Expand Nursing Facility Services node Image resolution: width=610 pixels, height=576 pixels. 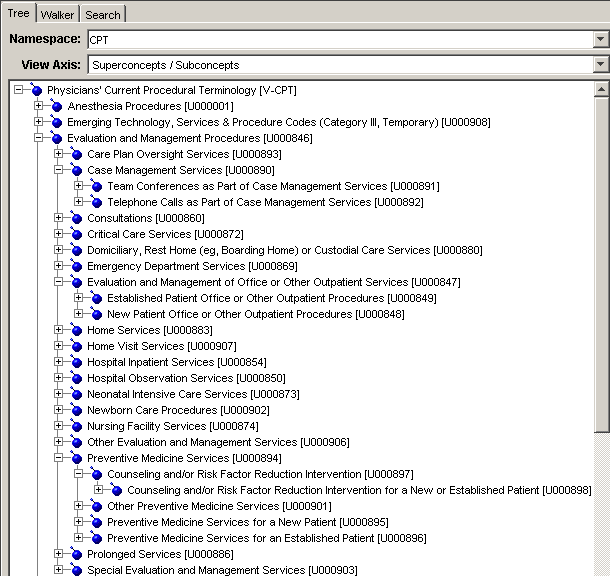pos(58,425)
